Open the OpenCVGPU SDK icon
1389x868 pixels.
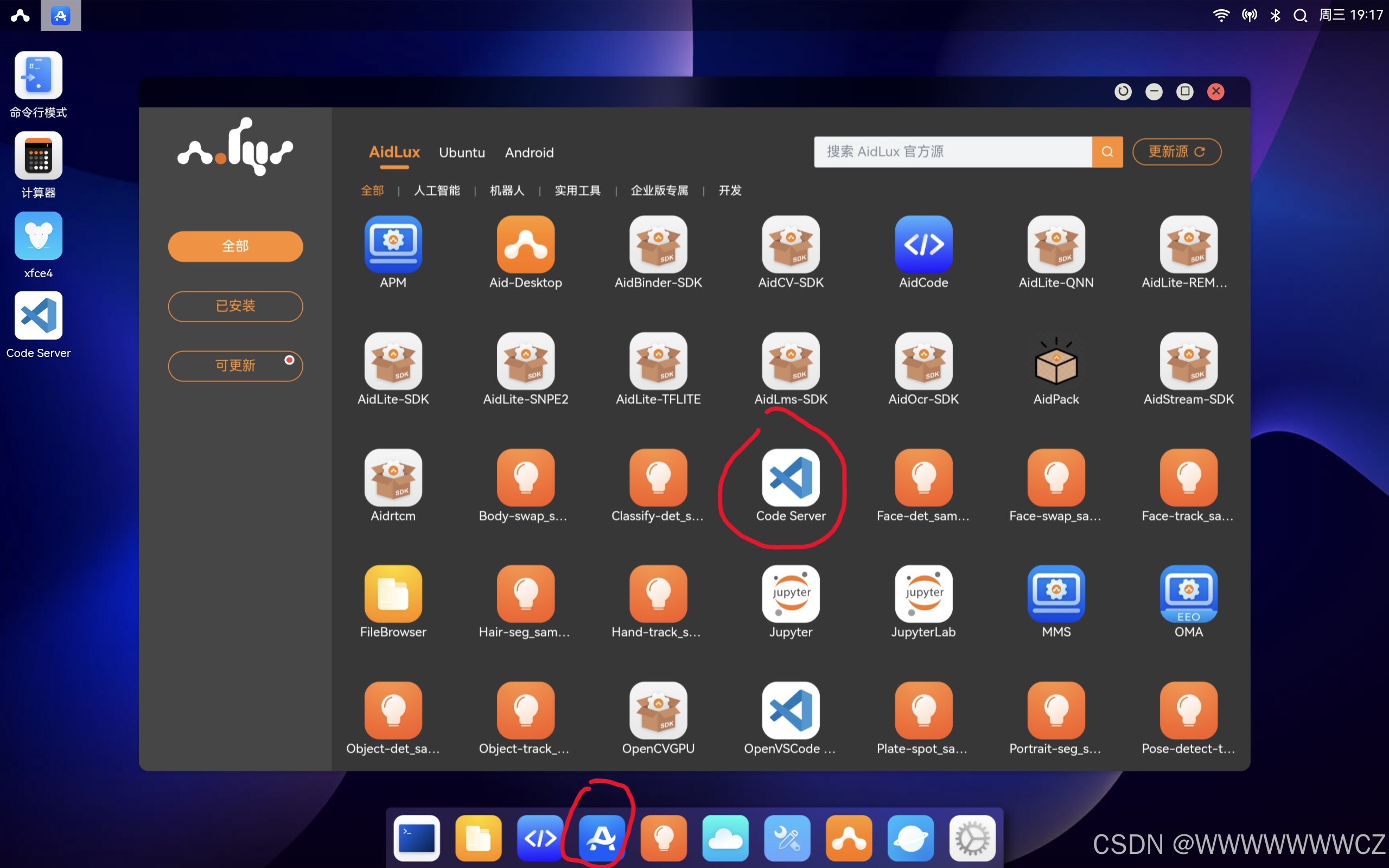click(658, 711)
